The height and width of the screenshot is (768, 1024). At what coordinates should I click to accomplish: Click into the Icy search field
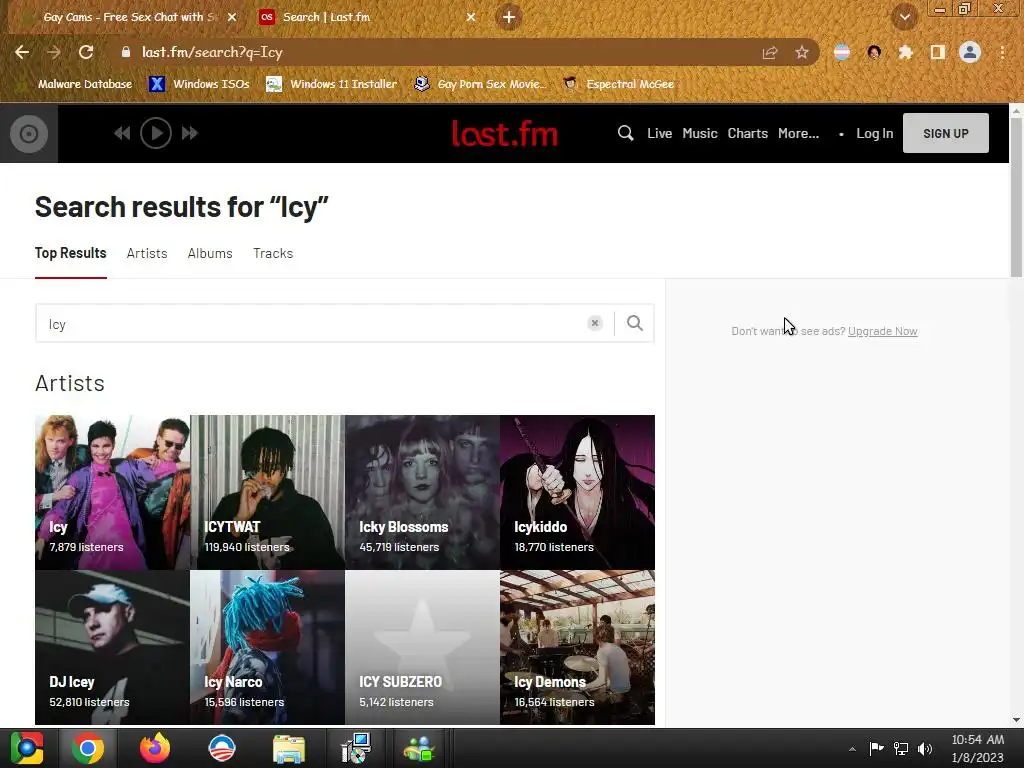(x=311, y=323)
